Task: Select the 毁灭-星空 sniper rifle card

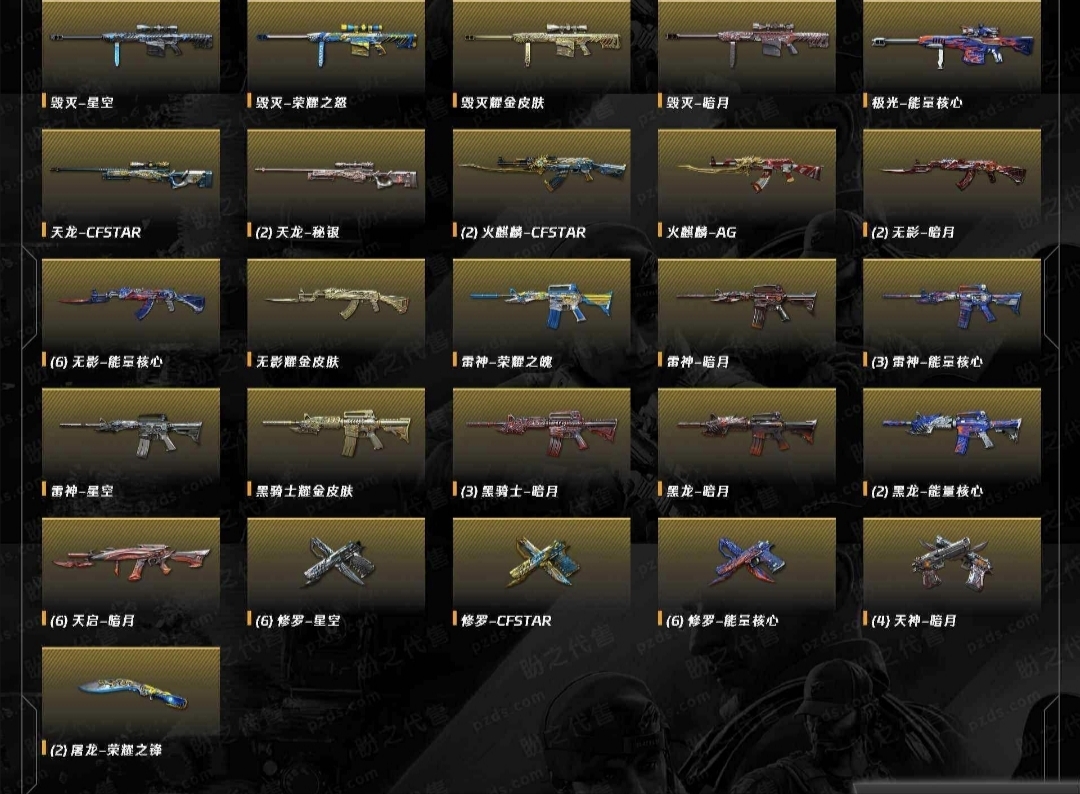Action: [131, 55]
